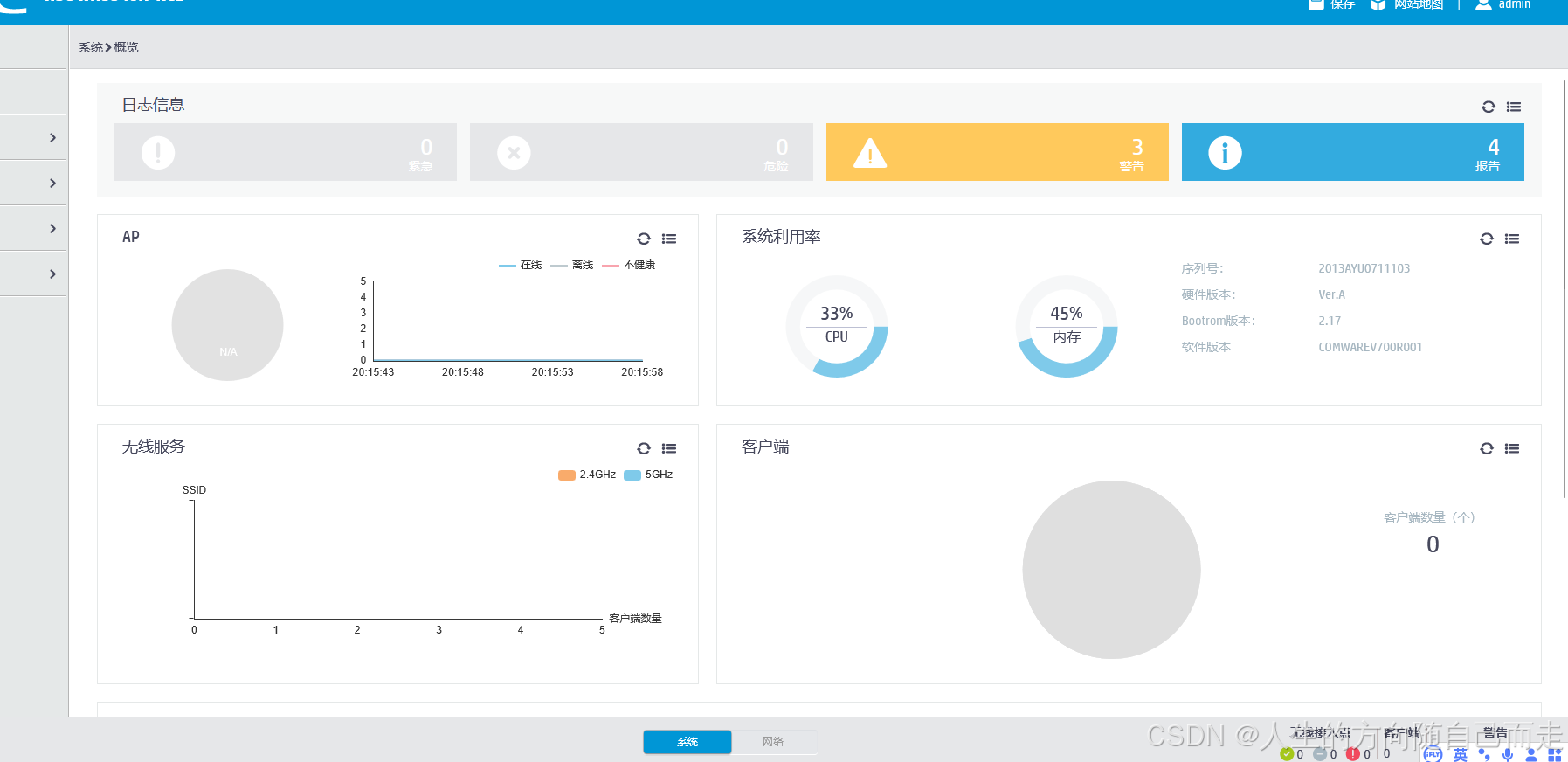Viewport: 1568px width, 762px height.
Task: Switch to the 网络 tab
Action: point(773,742)
